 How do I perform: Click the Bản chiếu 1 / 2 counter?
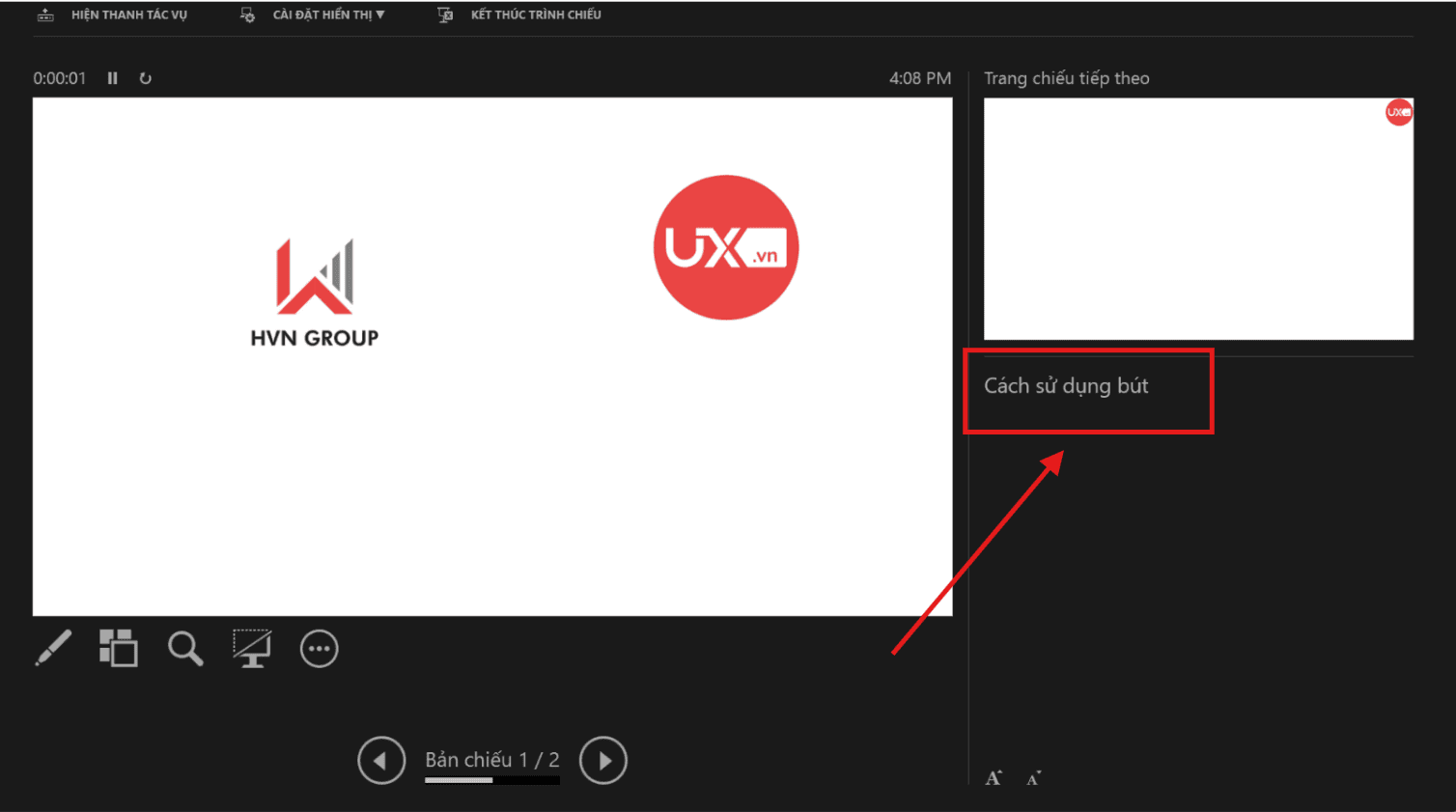[x=492, y=760]
